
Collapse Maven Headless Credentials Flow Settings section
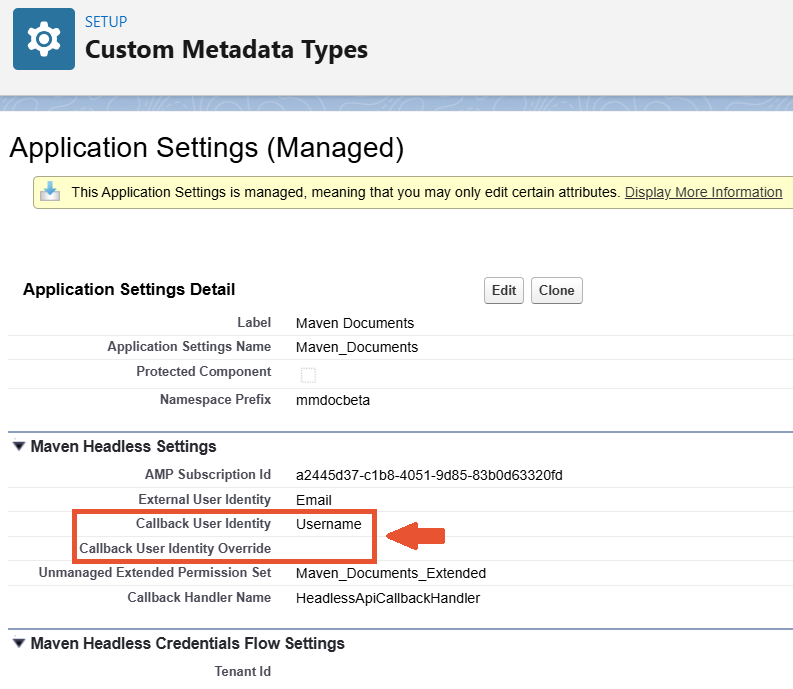click(19, 643)
